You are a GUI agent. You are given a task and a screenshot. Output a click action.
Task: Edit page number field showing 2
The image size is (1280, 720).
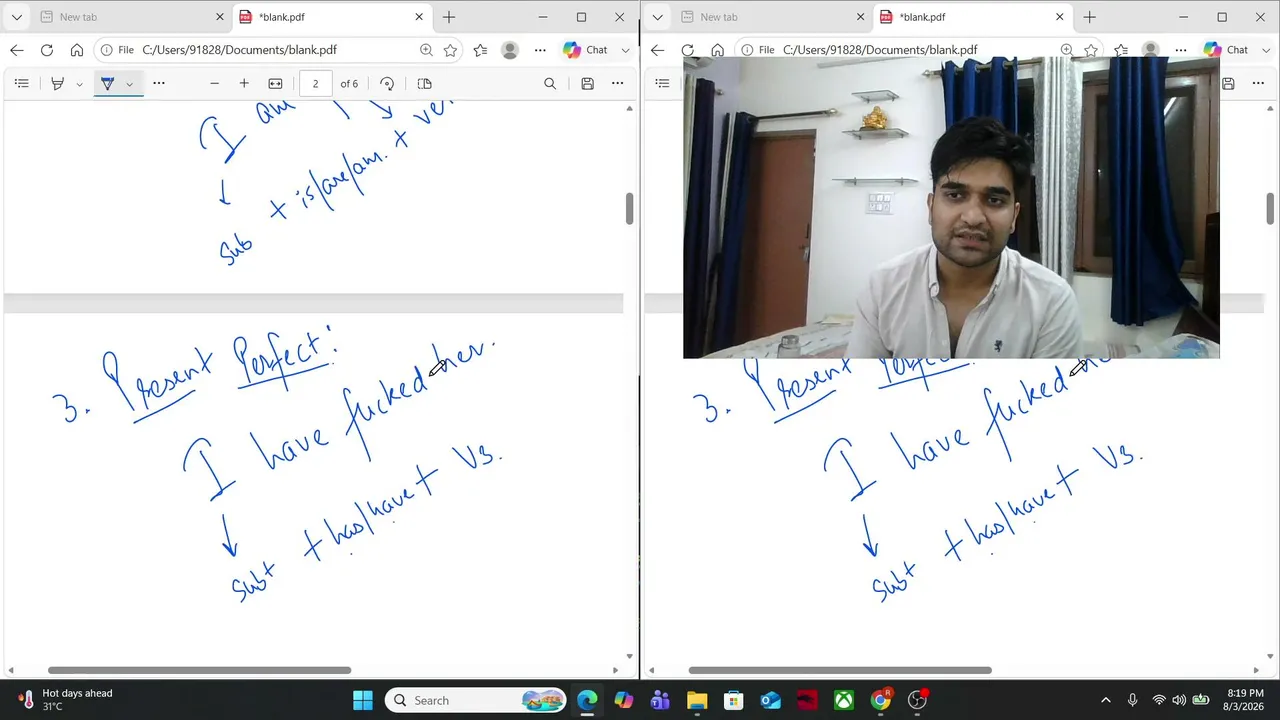[x=315, y=84]
